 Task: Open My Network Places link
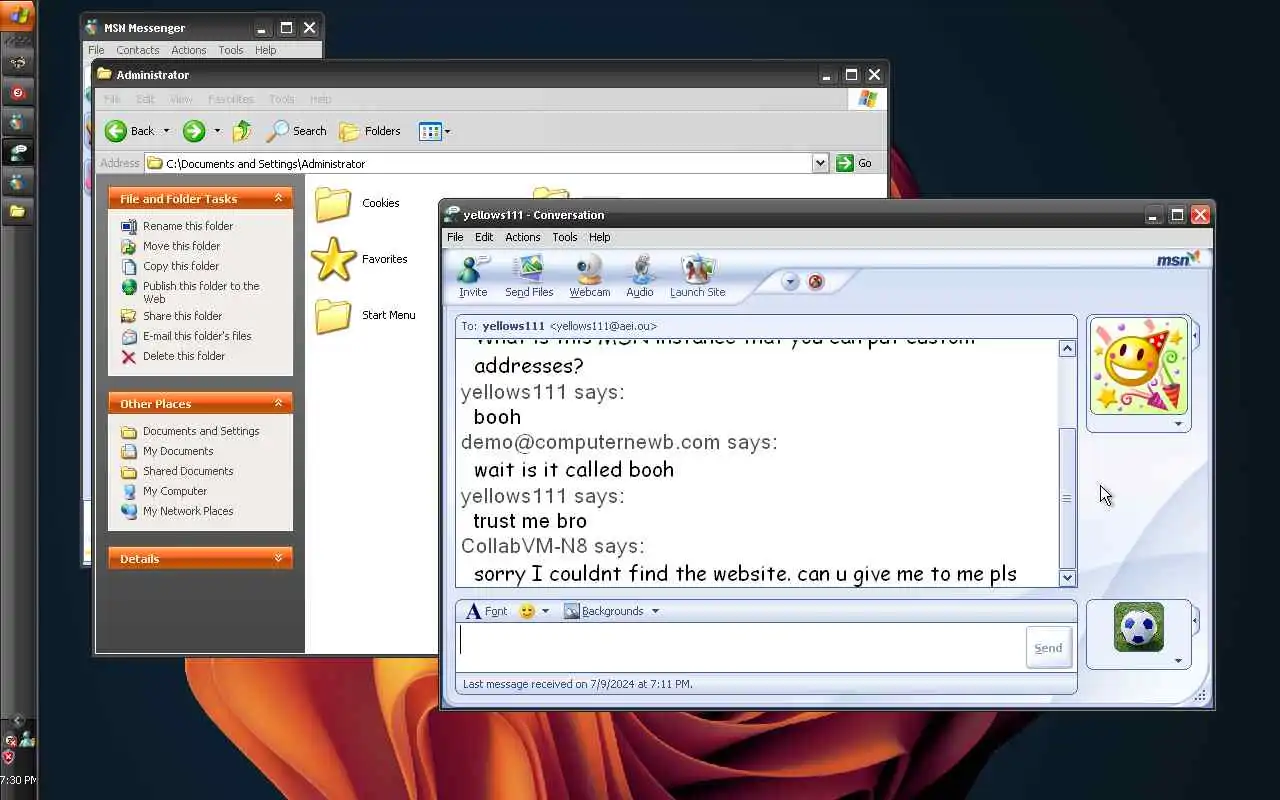coord(188,511)
